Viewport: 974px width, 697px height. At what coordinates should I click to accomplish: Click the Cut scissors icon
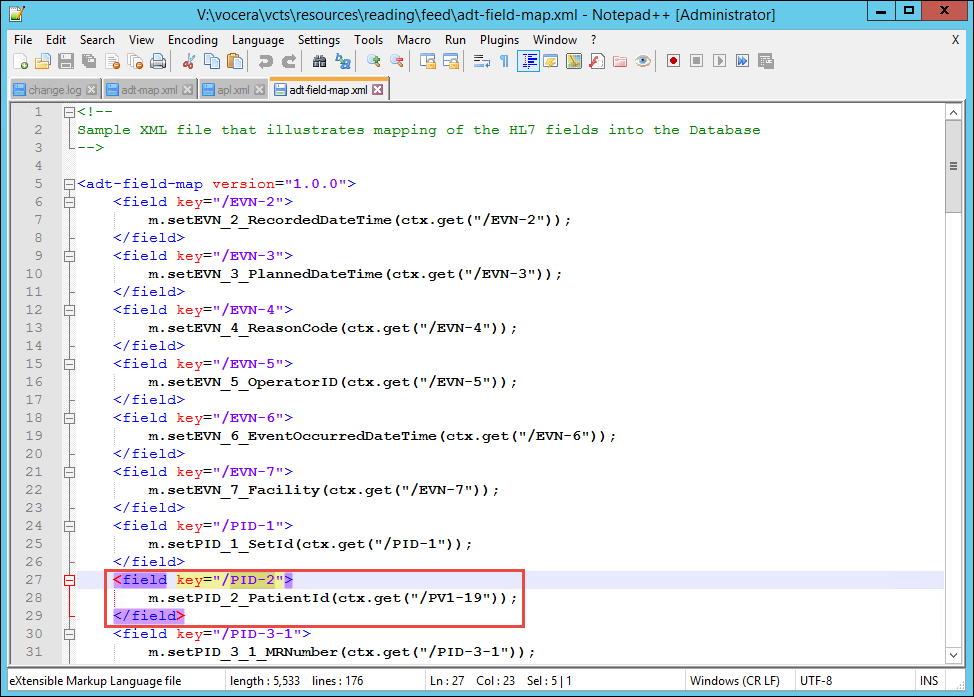click(188, 62)
